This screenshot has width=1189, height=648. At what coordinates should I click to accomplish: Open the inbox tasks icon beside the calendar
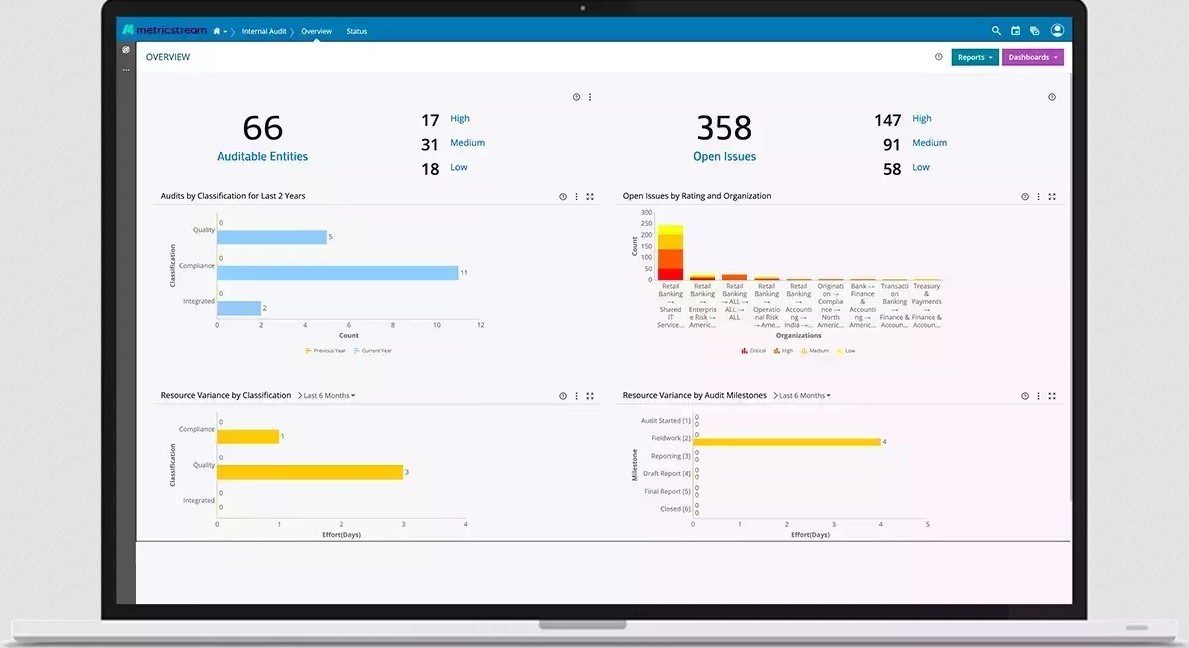coord(1034,31)
